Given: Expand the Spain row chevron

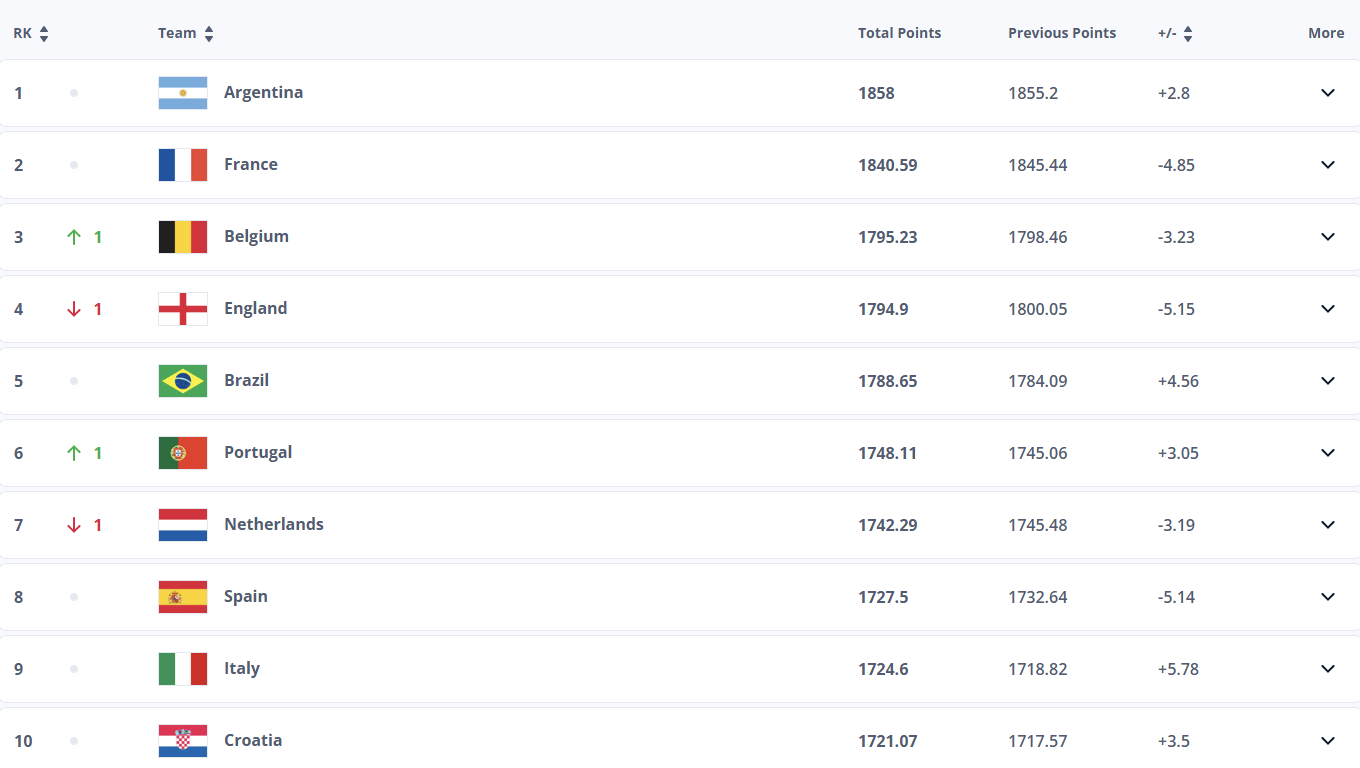Looking at the screenshot, I should 1328,597.
